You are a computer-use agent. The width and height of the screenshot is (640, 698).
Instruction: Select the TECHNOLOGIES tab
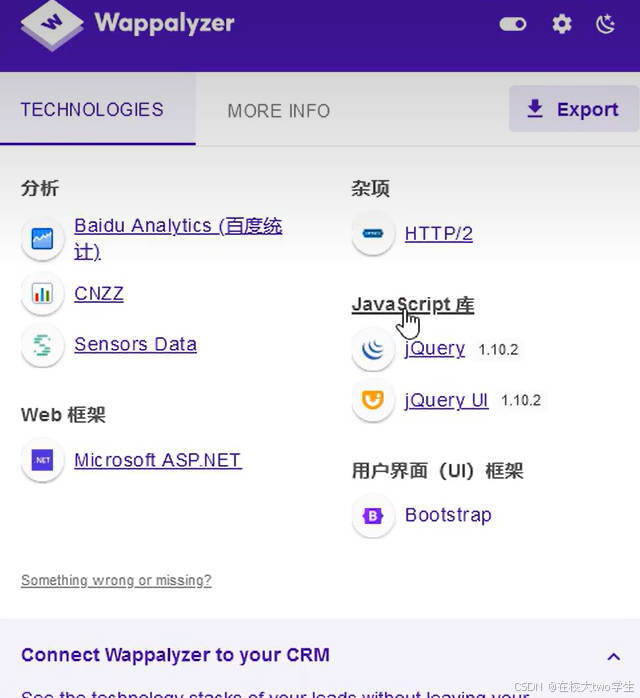(x=97, y=109)
